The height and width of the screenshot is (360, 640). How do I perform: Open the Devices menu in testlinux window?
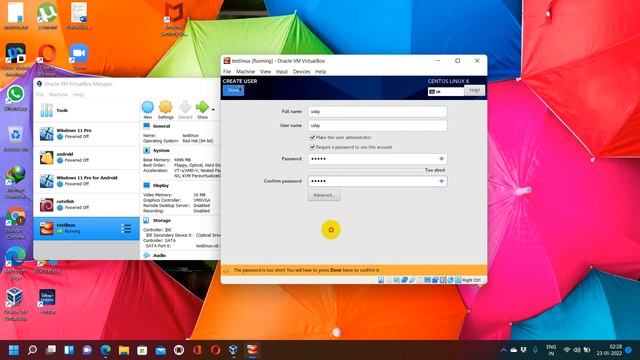301,71
